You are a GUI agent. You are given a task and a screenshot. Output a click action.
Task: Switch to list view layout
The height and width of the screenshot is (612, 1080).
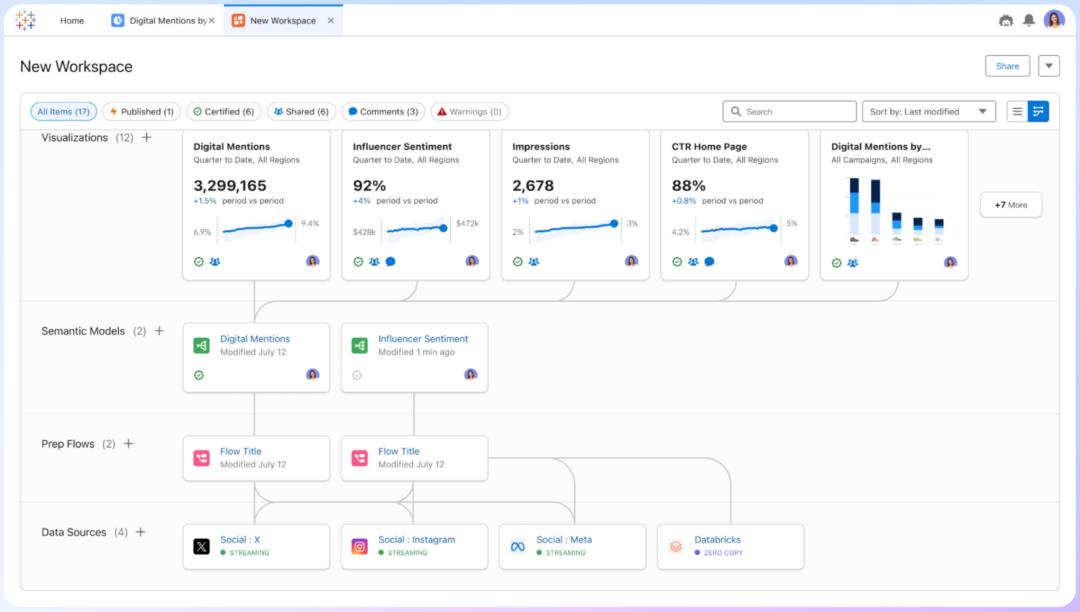(1017, 112)
